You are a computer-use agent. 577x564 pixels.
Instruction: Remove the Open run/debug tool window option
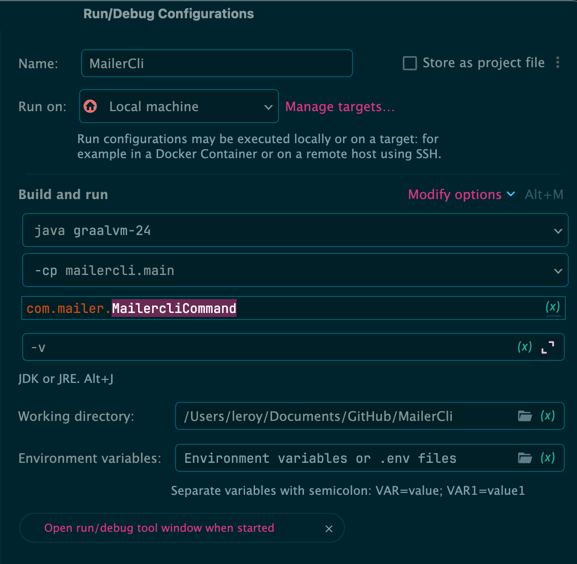pyautogui.click(x=329, y=529)
